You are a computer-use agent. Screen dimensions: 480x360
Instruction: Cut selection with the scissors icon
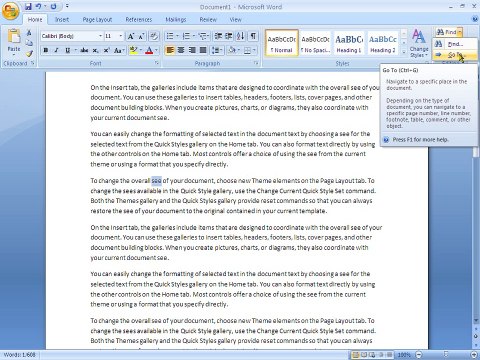point(29,33)
